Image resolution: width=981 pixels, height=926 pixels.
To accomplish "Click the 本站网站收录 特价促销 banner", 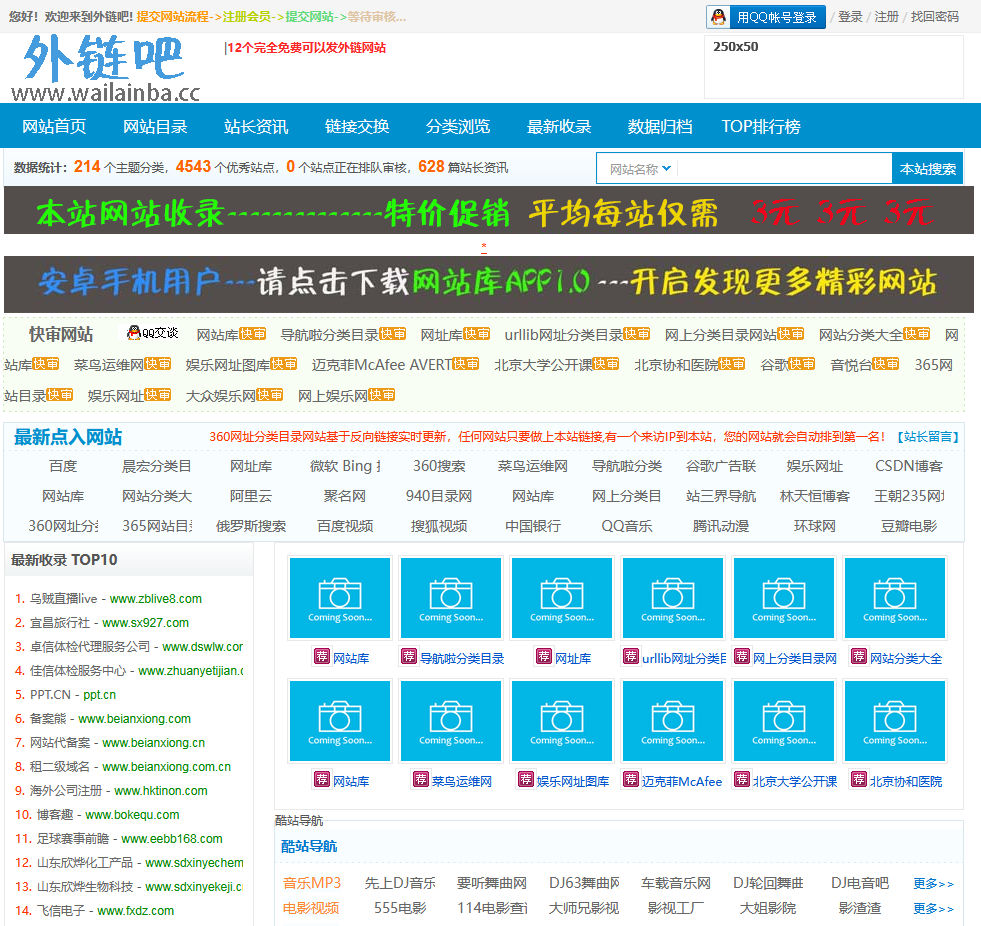I will tap(489, 211).
